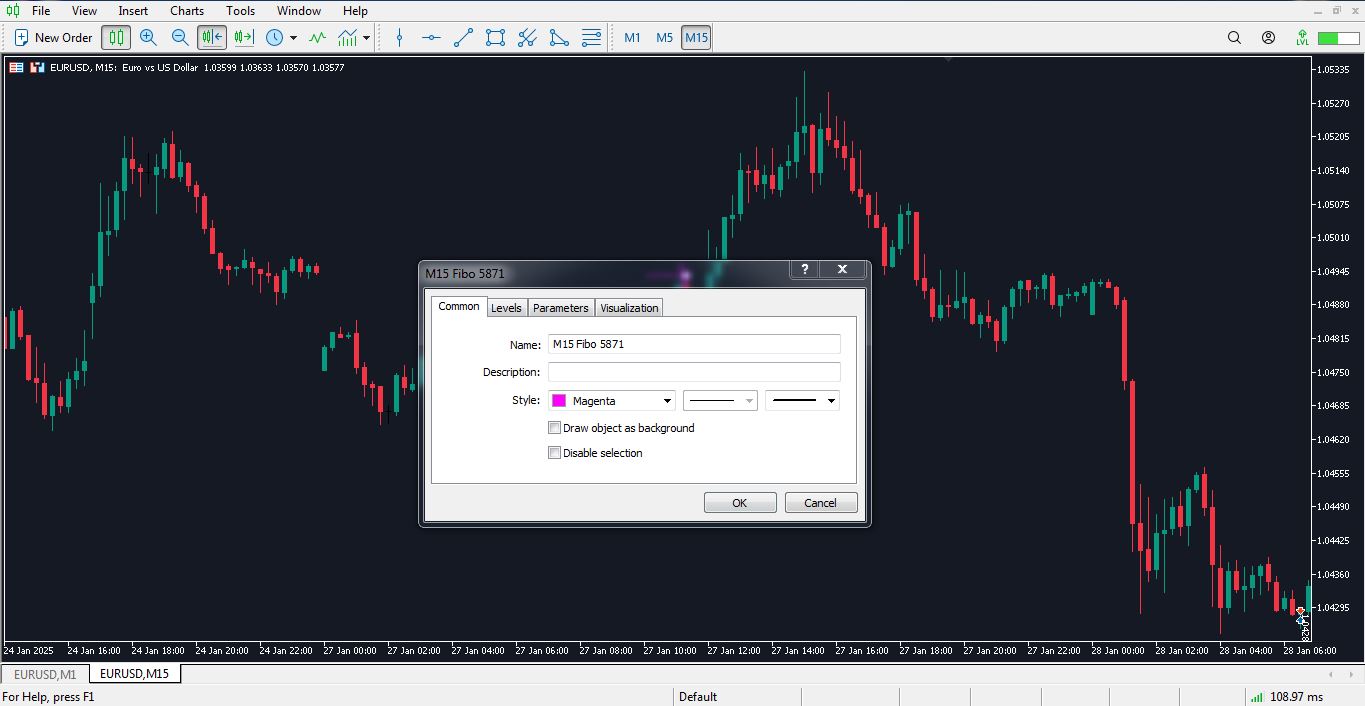Select the rectangle drawing tool
This screenshot has width=1365, height=706.
(x=494, y=37)
